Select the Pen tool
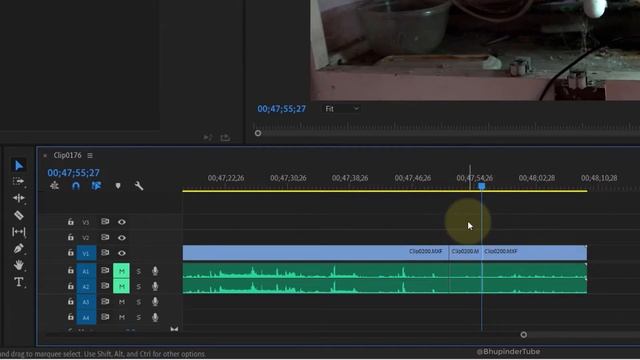640x360 pixels. click(x=19, y=249)
